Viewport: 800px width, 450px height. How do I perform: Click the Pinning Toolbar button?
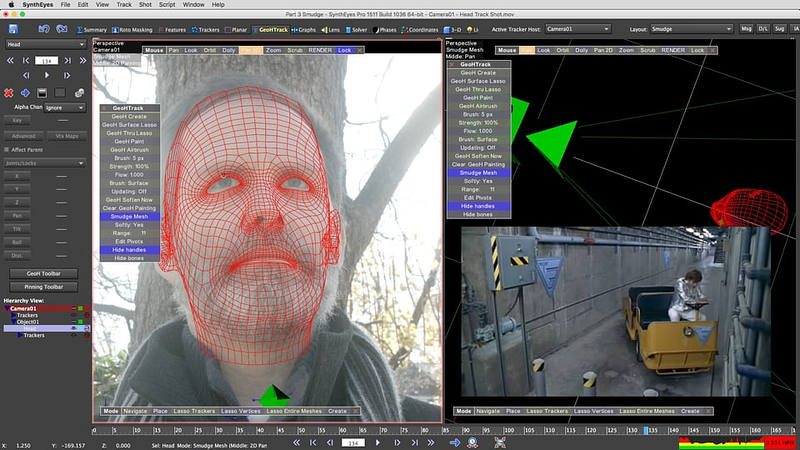[x=44, y=286]
